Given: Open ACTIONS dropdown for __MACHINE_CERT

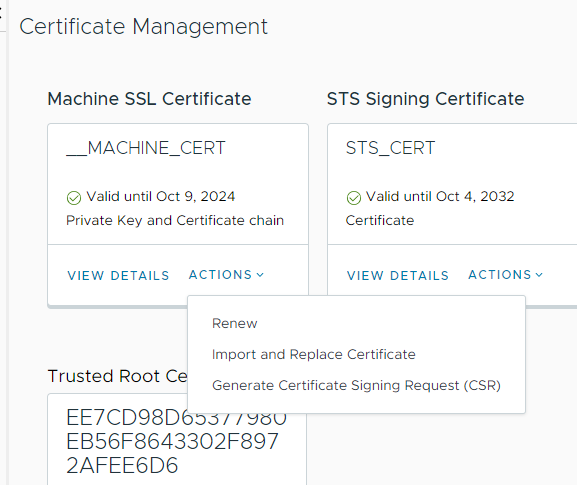Looking at the screenshot, I should point(226,275).
